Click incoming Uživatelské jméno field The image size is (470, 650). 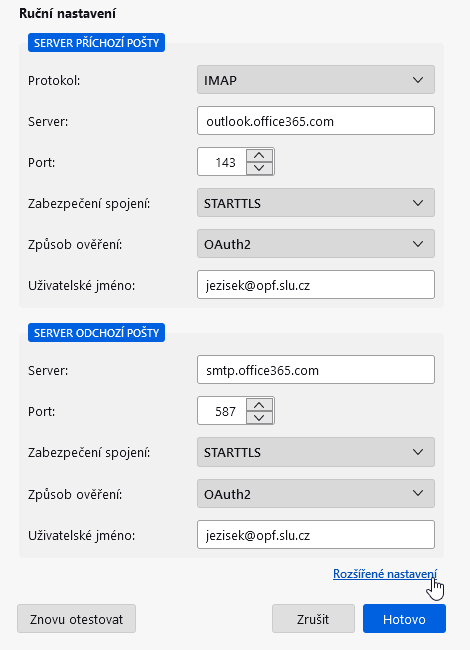(x=316, y=285)
